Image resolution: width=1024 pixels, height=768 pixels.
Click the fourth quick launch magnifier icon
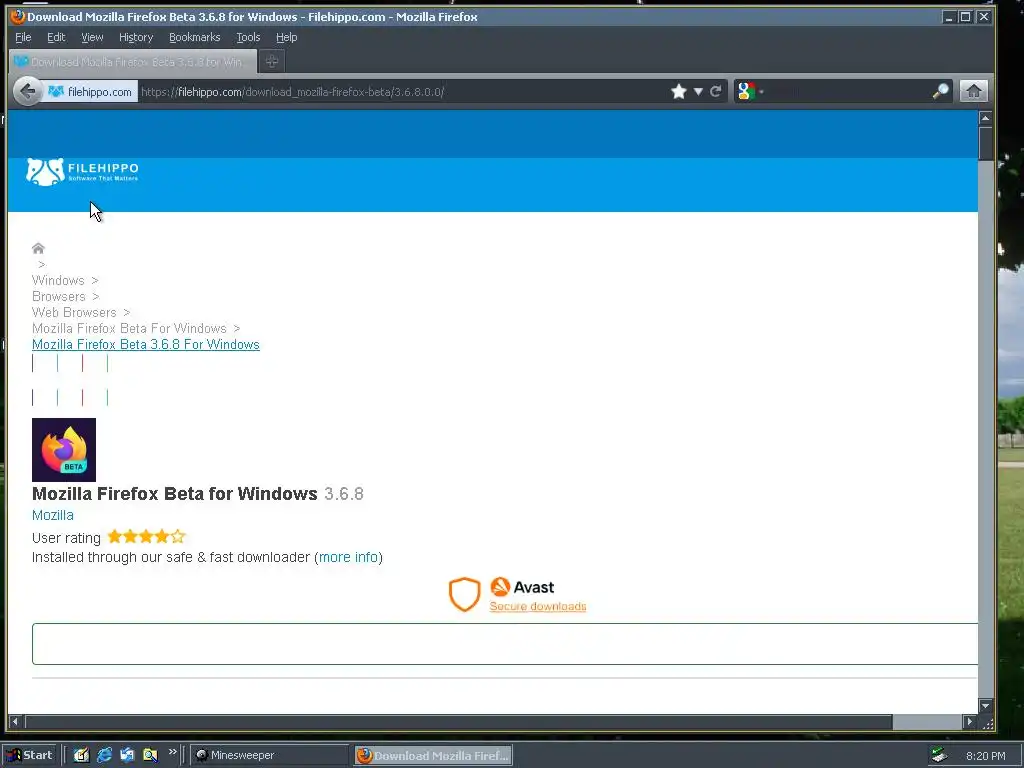tap(150, 755)
